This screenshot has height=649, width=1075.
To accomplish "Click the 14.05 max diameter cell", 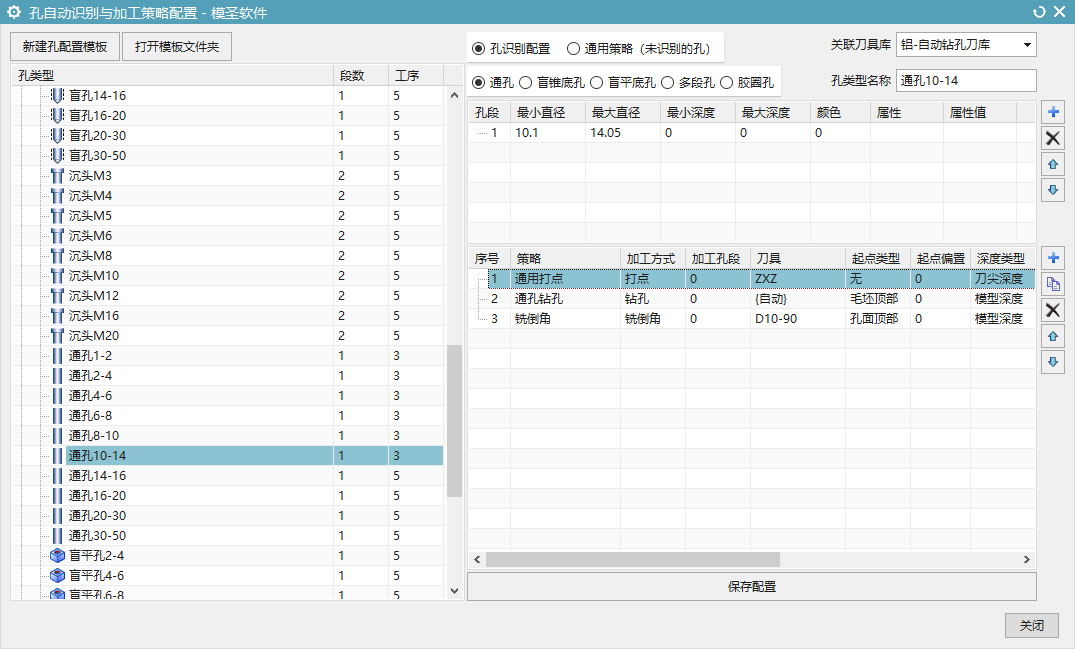I will click(623, 133).
